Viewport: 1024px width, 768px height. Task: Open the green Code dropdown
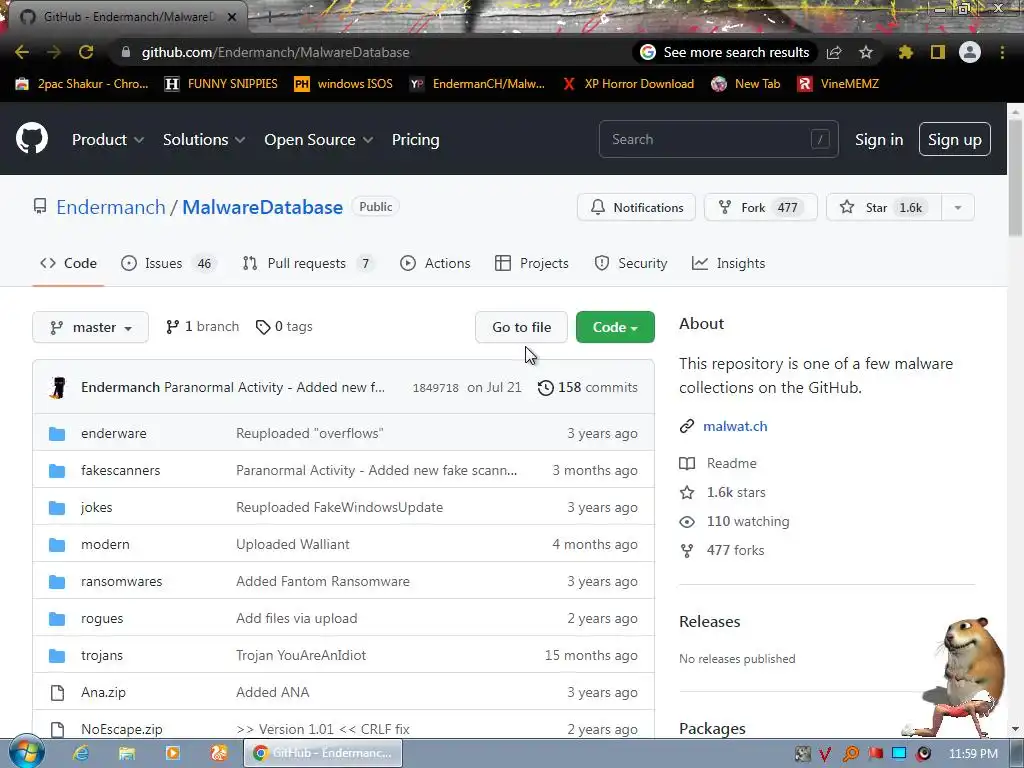coord(615,327)
